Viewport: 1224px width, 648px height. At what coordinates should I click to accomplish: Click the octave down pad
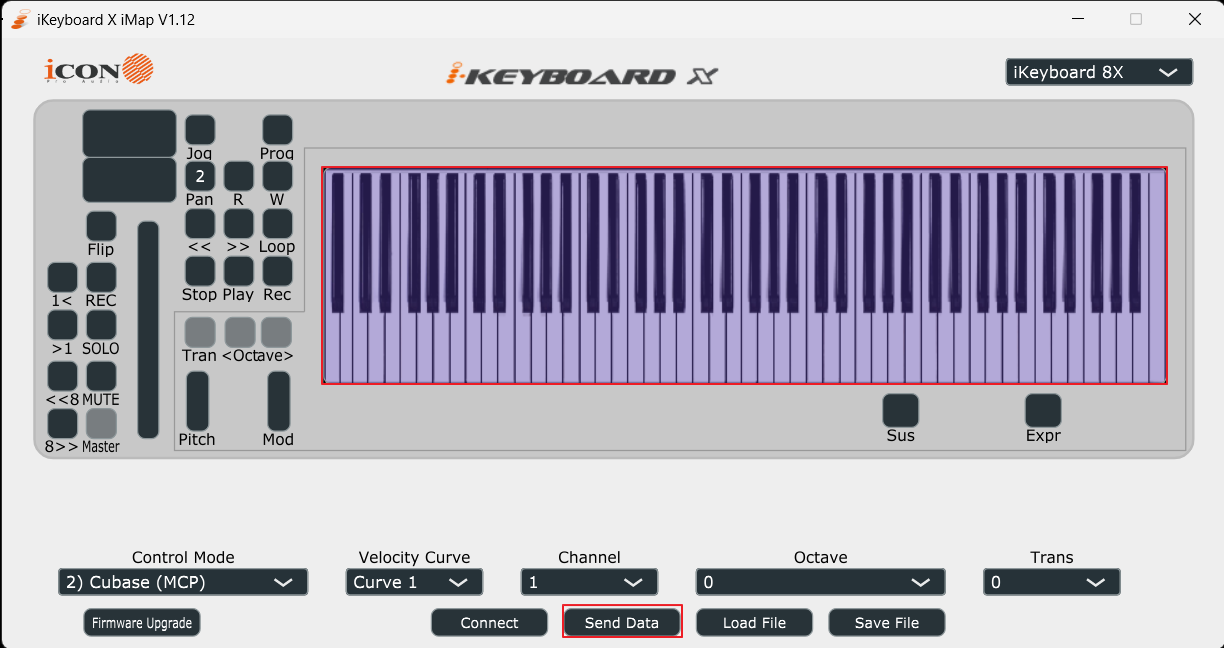tap(239, 332)
